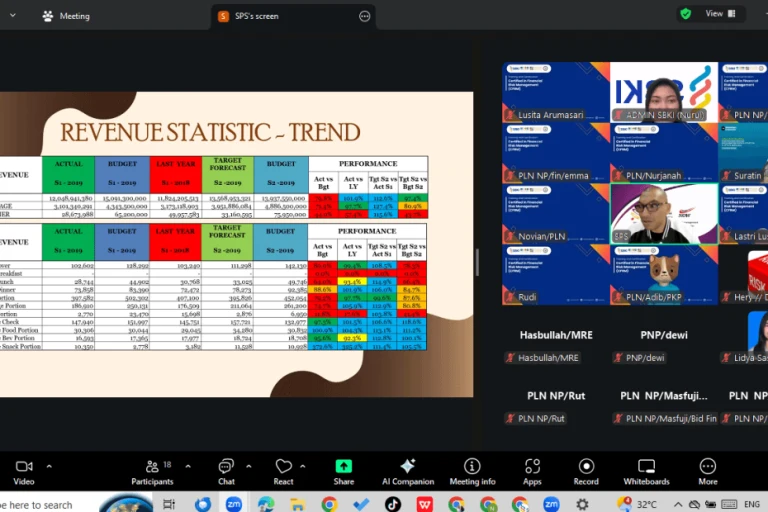Start recording with Record button
768x512 pixels.
coord(586,472)
